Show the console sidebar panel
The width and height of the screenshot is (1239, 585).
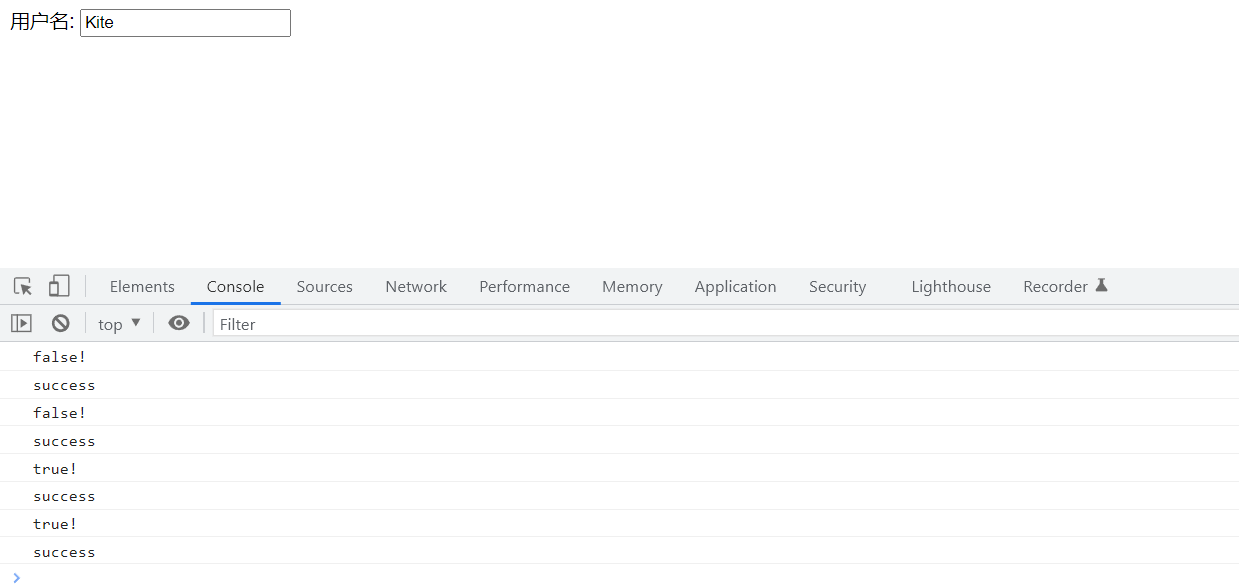click(21, 323)
